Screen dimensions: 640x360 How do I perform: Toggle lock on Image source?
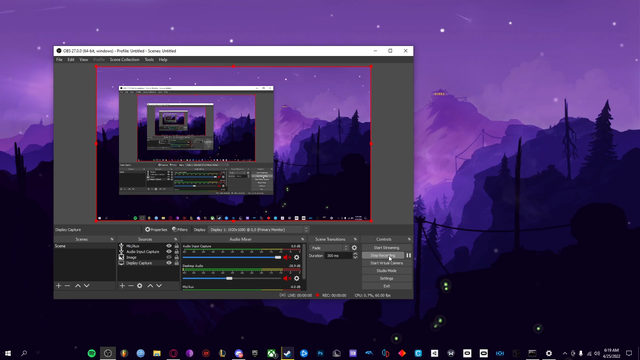tap(176, 258)
